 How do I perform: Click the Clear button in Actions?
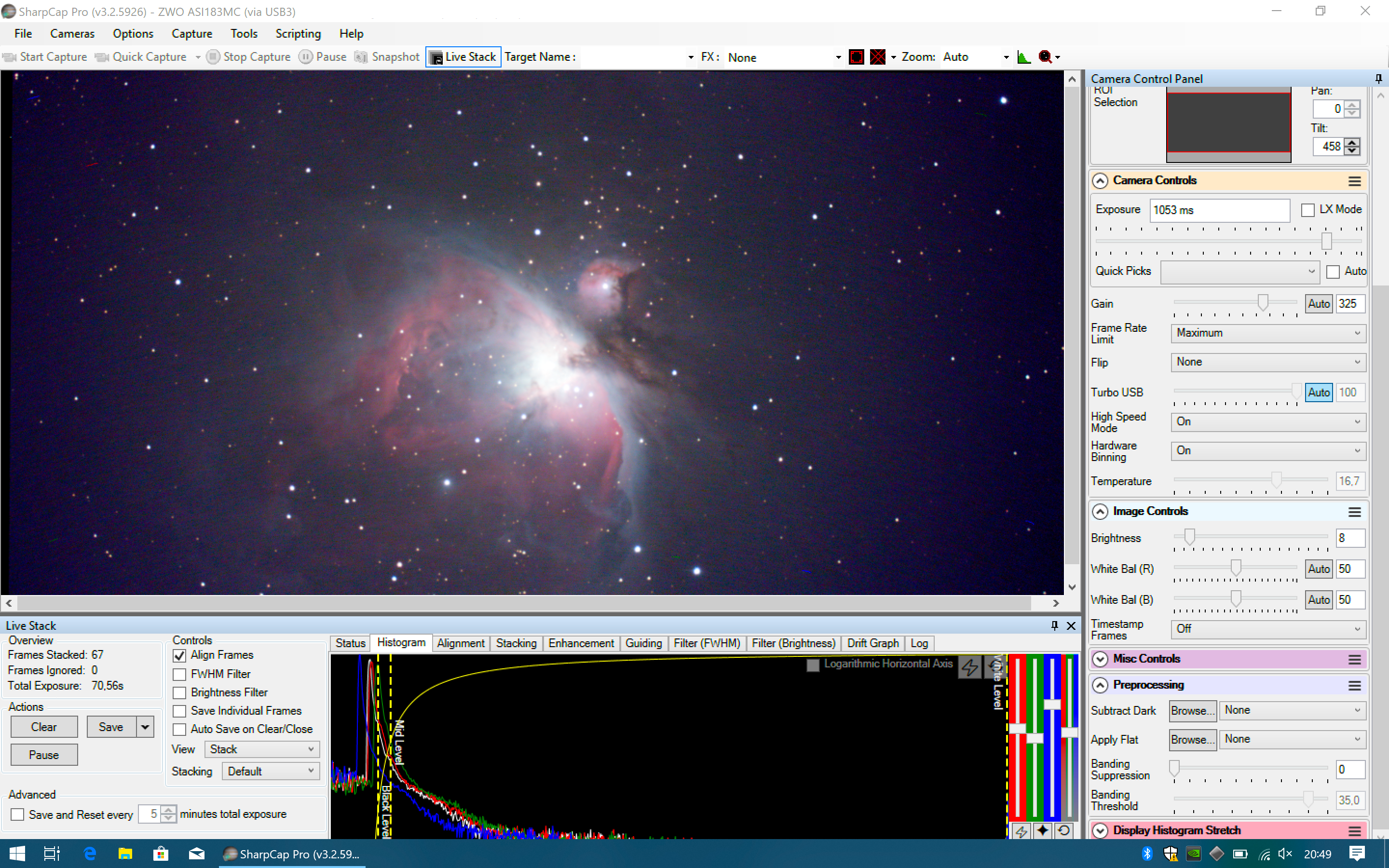[x=43, y=727]
